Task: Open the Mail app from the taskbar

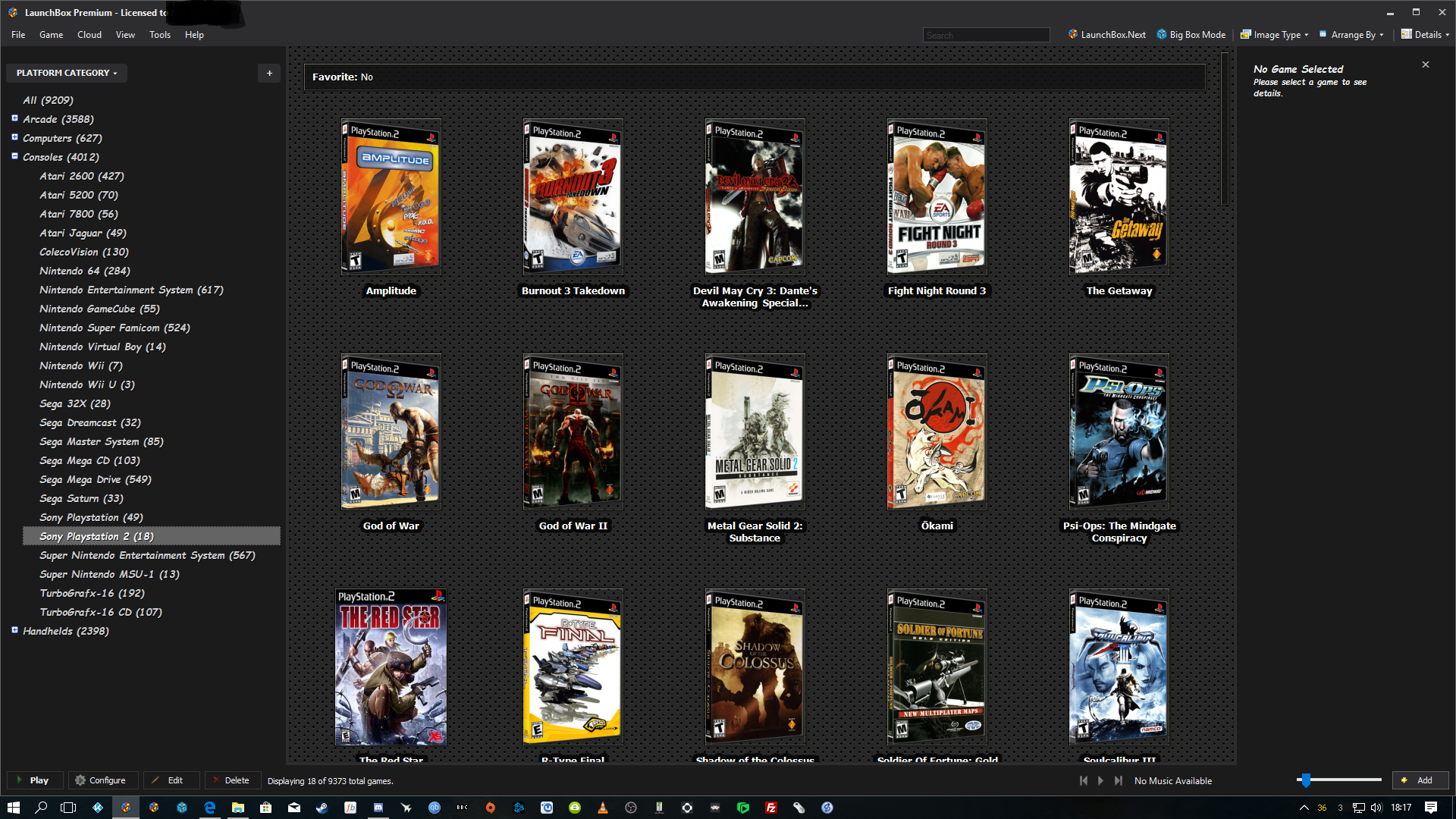Action: click(x=294, y=808)
